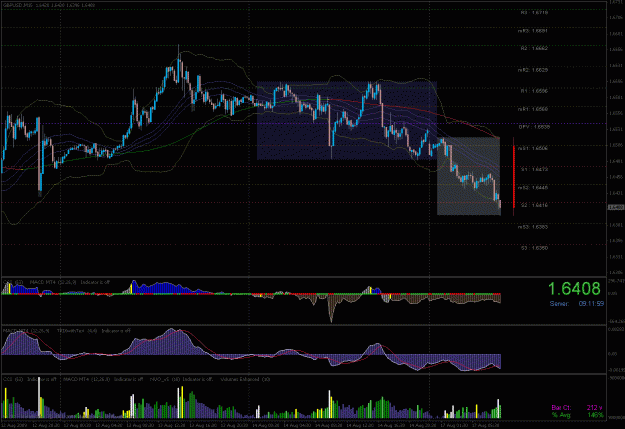Select the blue shaded session rectangle
Screen dimensions: 625x429
pyautogui.click(x=347, y=120)
